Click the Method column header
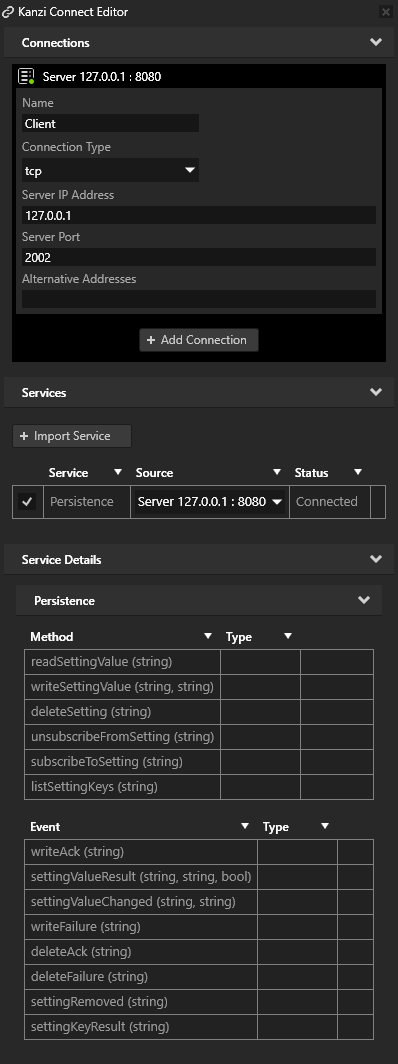 coord(52,636)
